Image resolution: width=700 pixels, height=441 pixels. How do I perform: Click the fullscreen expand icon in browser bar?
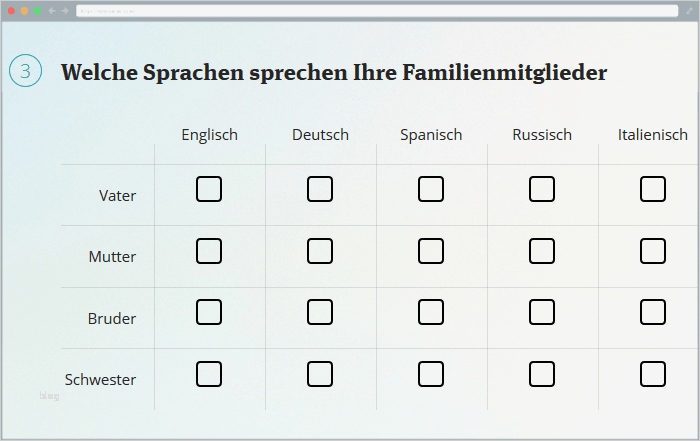click(x=689, y=10)
